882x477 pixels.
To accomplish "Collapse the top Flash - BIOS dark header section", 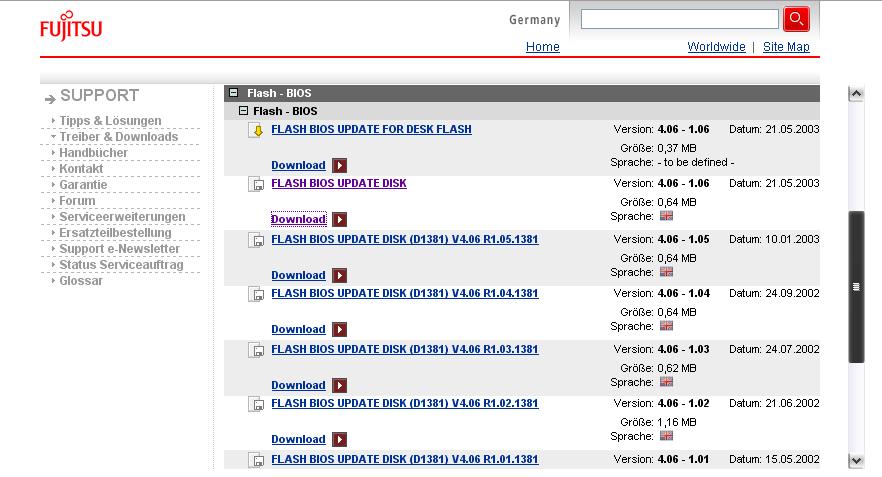I will [233, 93].
